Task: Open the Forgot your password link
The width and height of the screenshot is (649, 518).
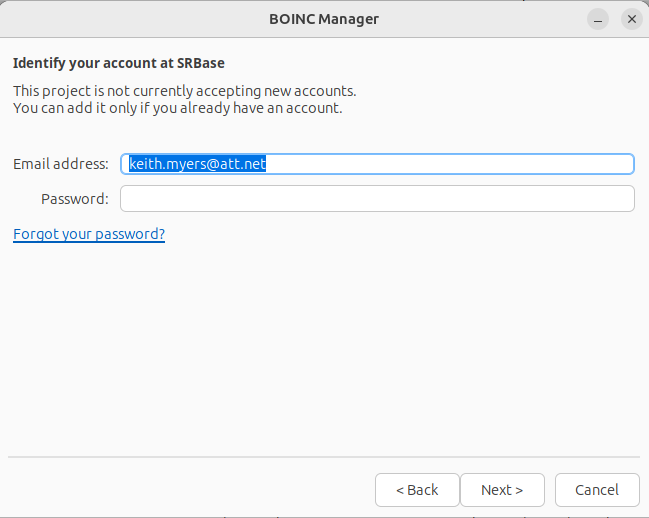Action: point(89,234)
